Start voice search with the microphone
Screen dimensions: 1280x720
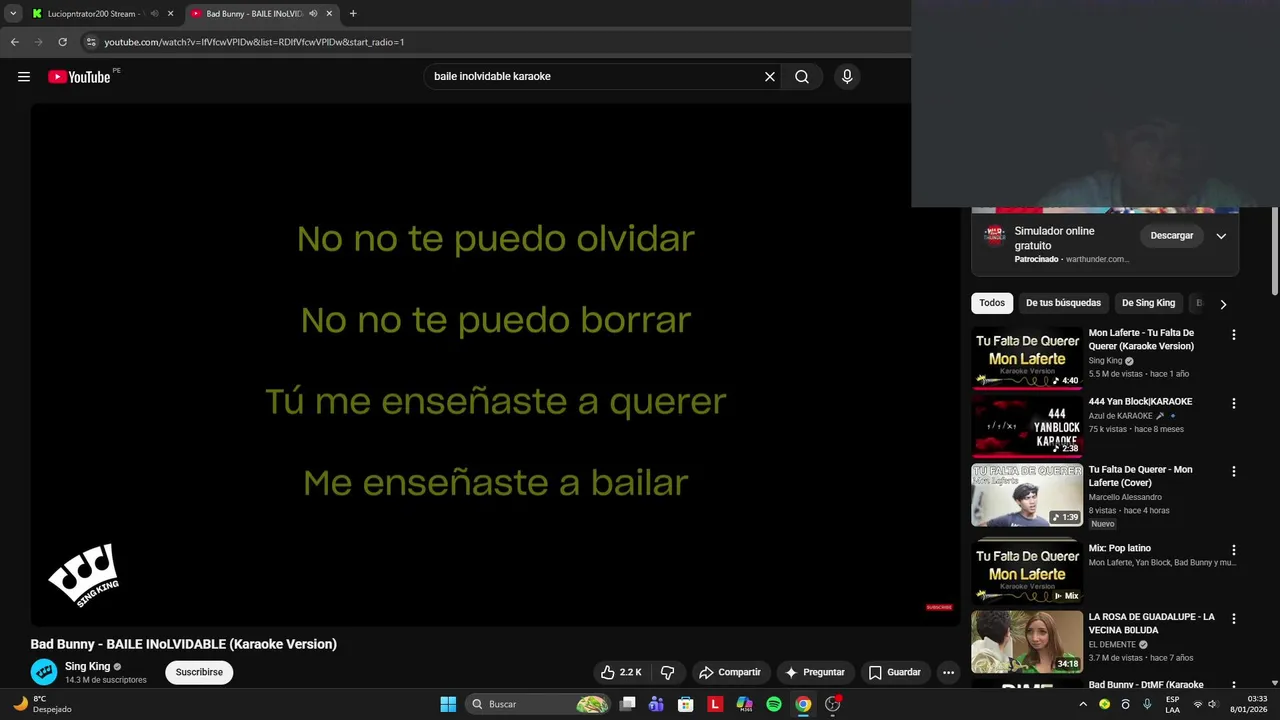point(847,77)
